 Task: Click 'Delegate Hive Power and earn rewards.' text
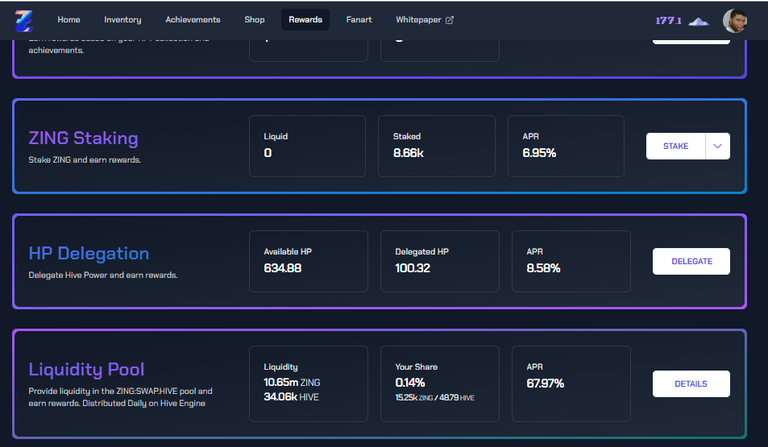[103, 275]
